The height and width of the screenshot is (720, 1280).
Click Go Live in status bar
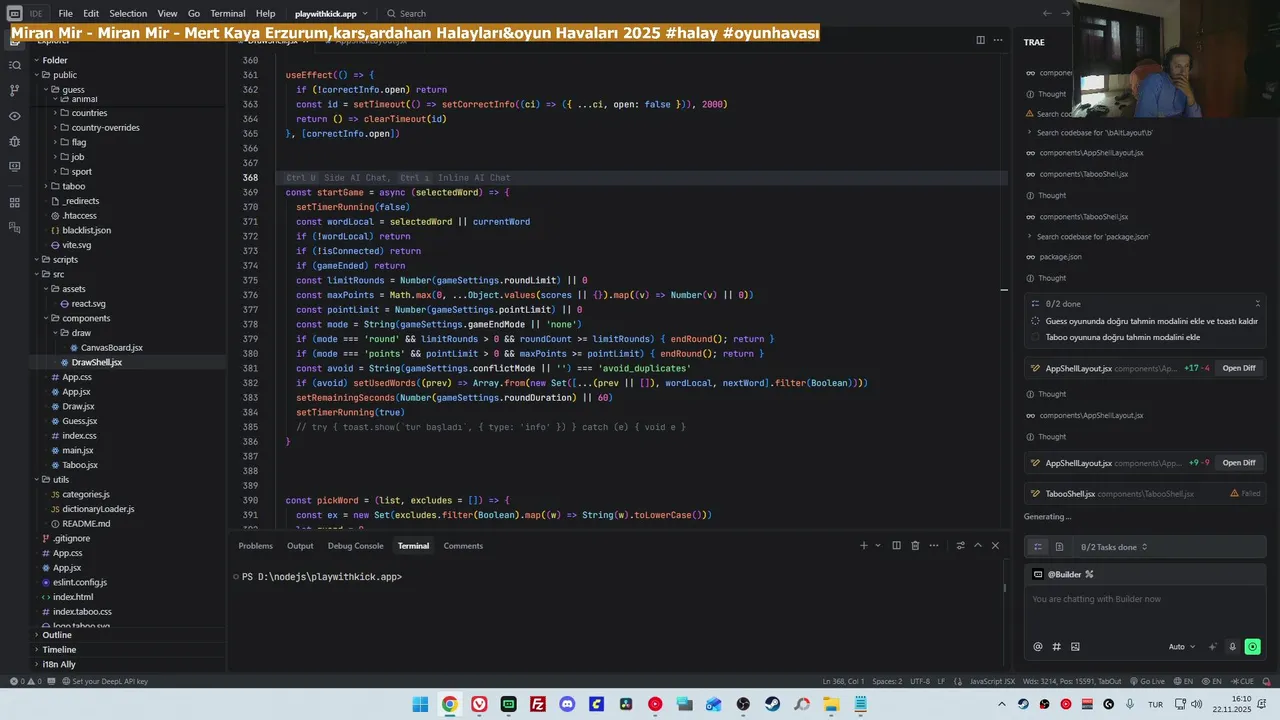pos(1147,682)
